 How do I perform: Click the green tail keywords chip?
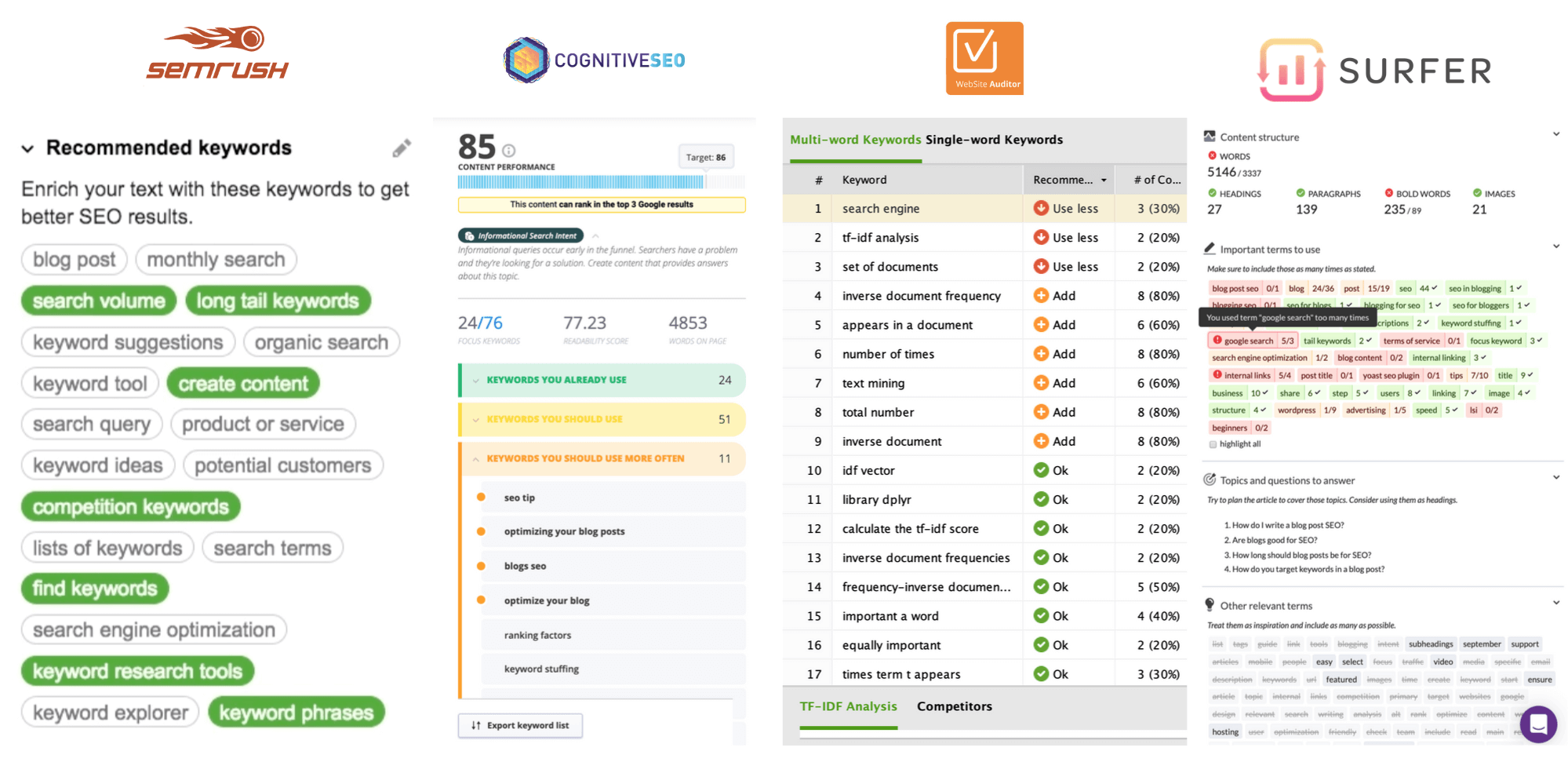click(x=1337, y=341)
